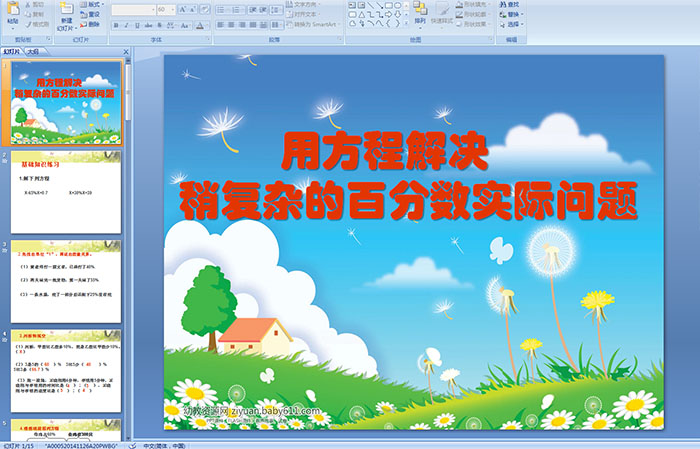Select the Right Arrow shape in gallery
The image size is (700, 449).
(389, 15)
